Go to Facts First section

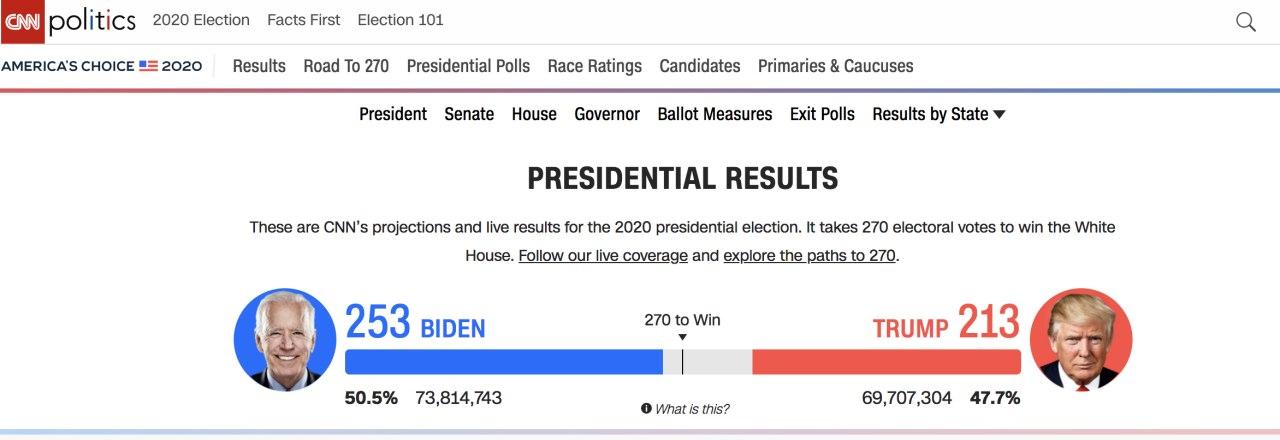coord(304,20)
